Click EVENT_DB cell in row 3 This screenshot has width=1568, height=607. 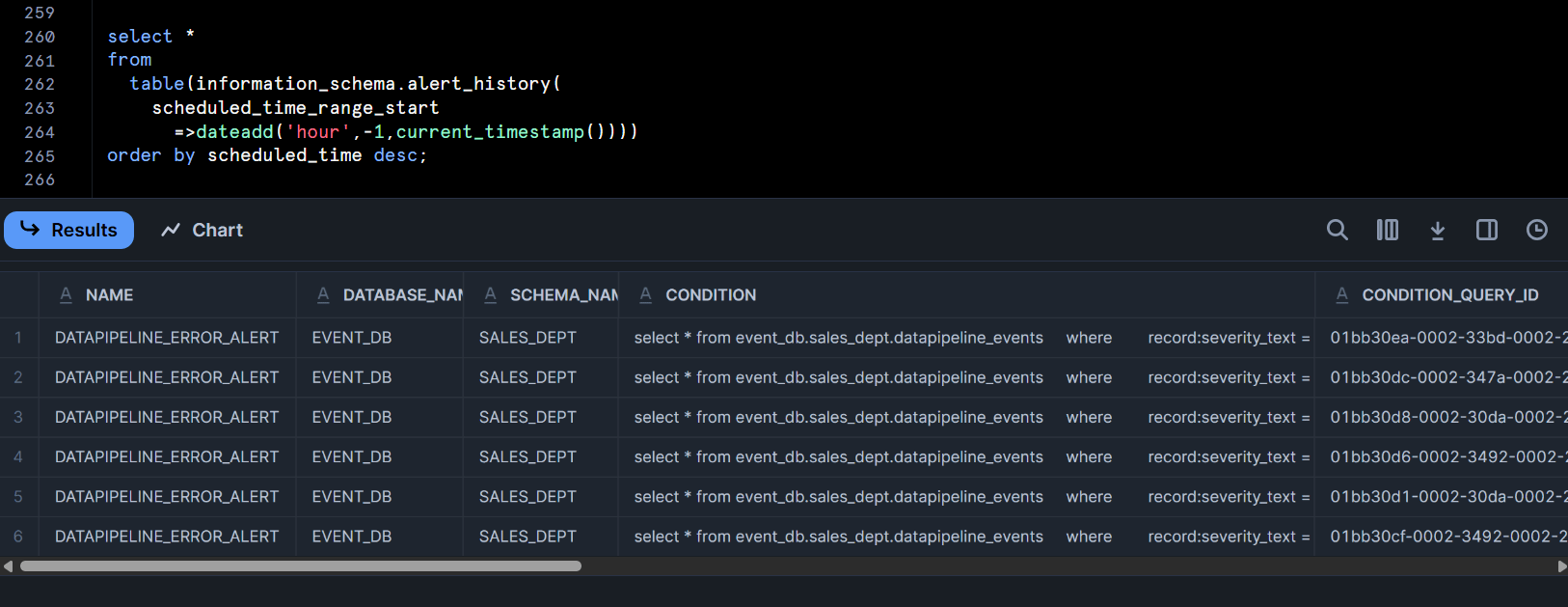coord(380,417)
